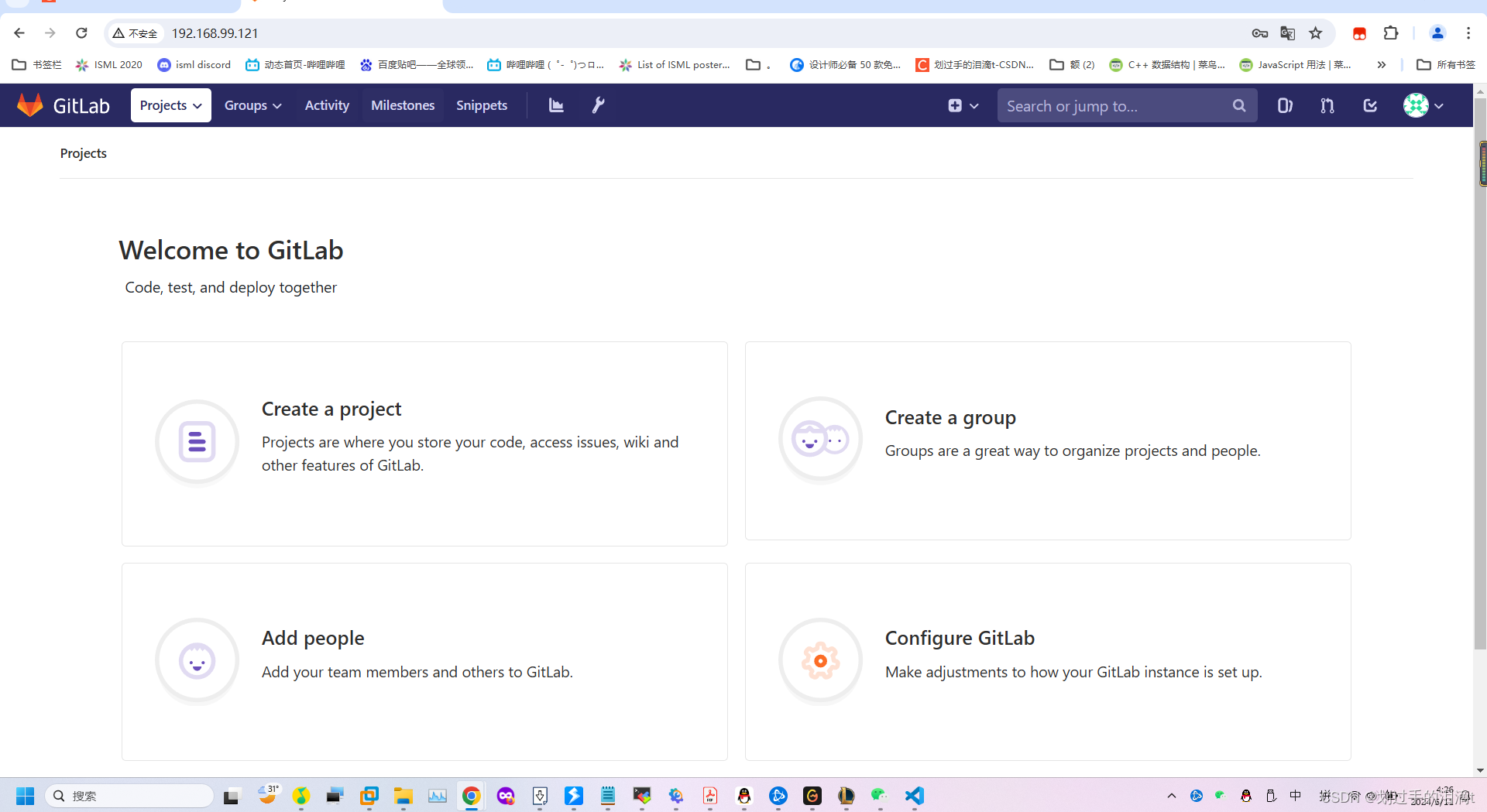The height and width of the screenshot is (812, 1487).
Task: Open the user avatar menu
Action: coord(1423,105)
